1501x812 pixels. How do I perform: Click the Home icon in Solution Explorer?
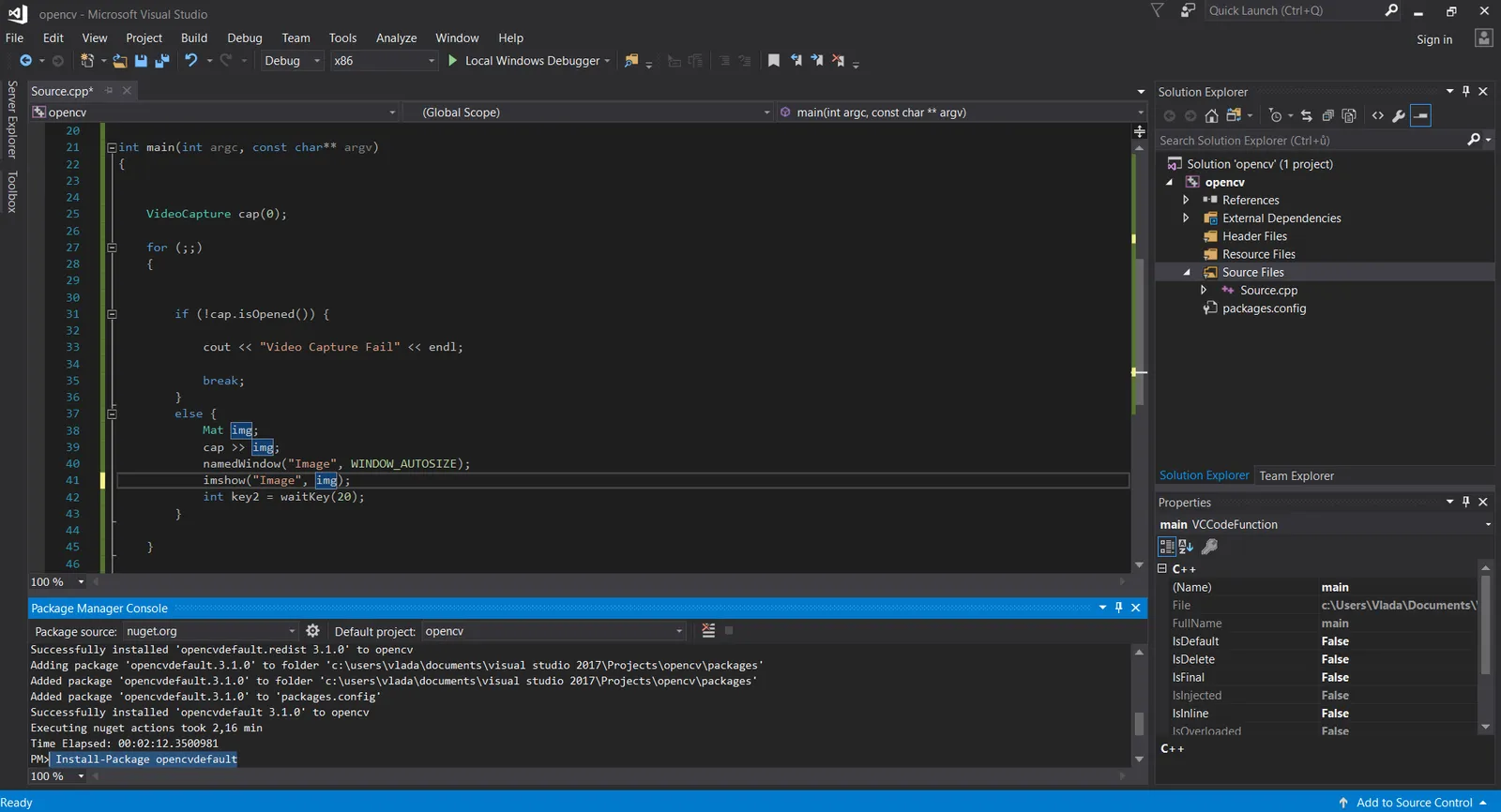point(1212,116)
